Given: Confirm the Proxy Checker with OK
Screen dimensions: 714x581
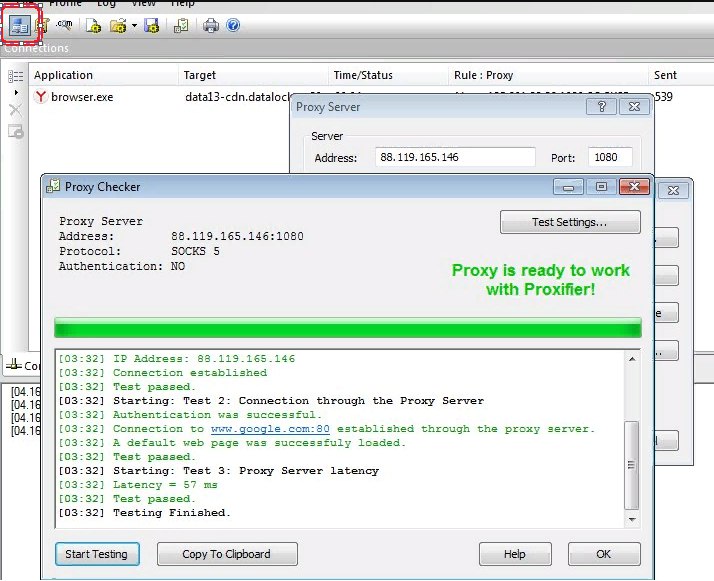Looking at the screenshot, I should click(x=604, y=554).
